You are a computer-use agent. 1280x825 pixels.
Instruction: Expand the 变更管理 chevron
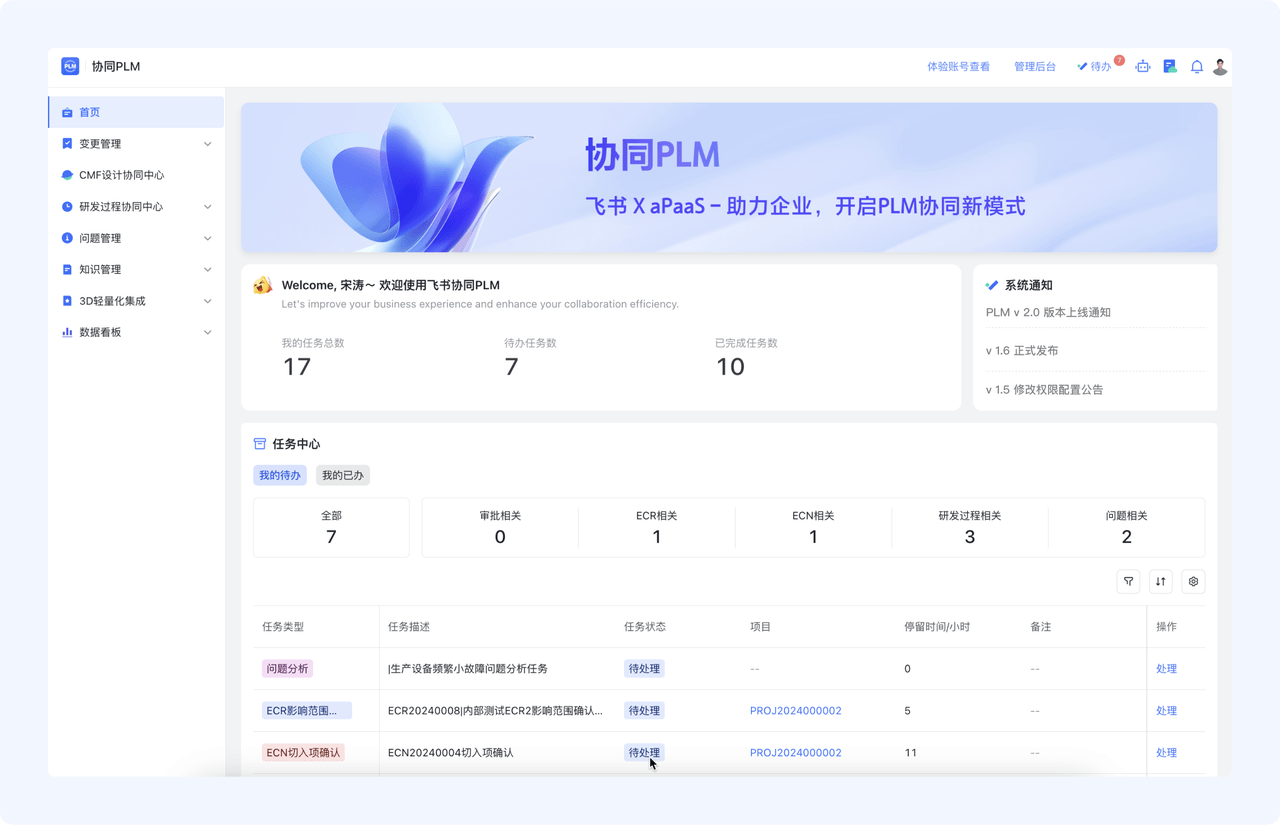click(x=207, y=144)
